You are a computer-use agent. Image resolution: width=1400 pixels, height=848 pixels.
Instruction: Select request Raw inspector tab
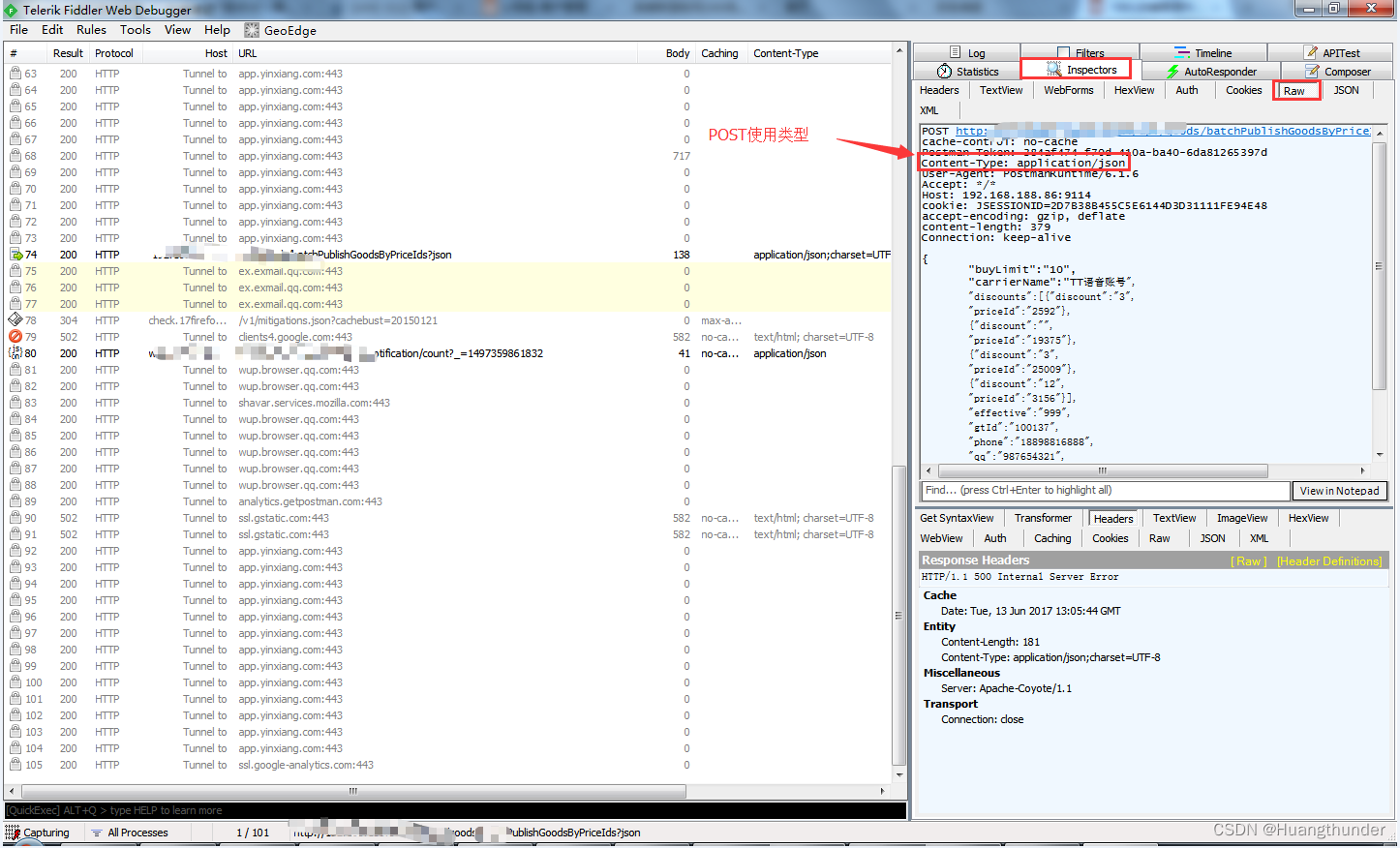pos(1294,91)
